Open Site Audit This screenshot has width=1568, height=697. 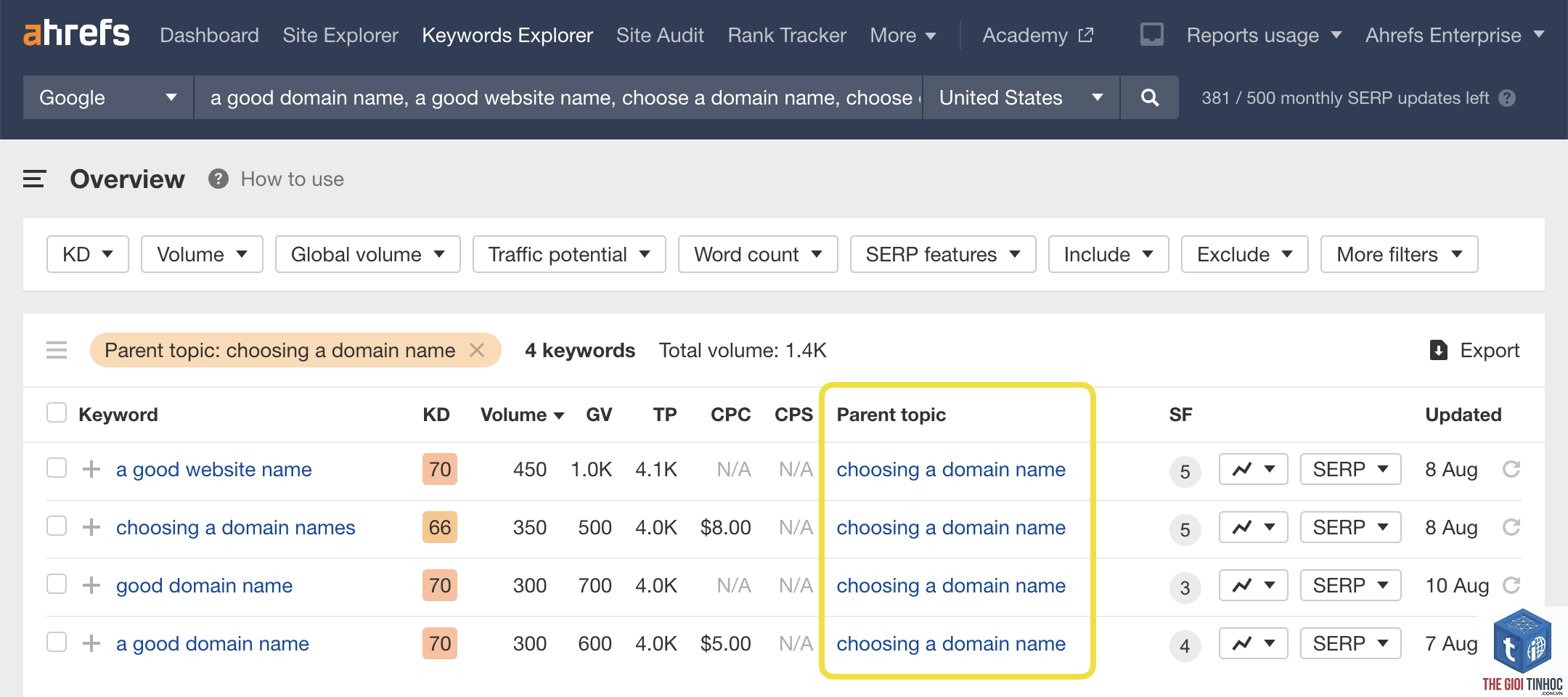click(660, 35)
